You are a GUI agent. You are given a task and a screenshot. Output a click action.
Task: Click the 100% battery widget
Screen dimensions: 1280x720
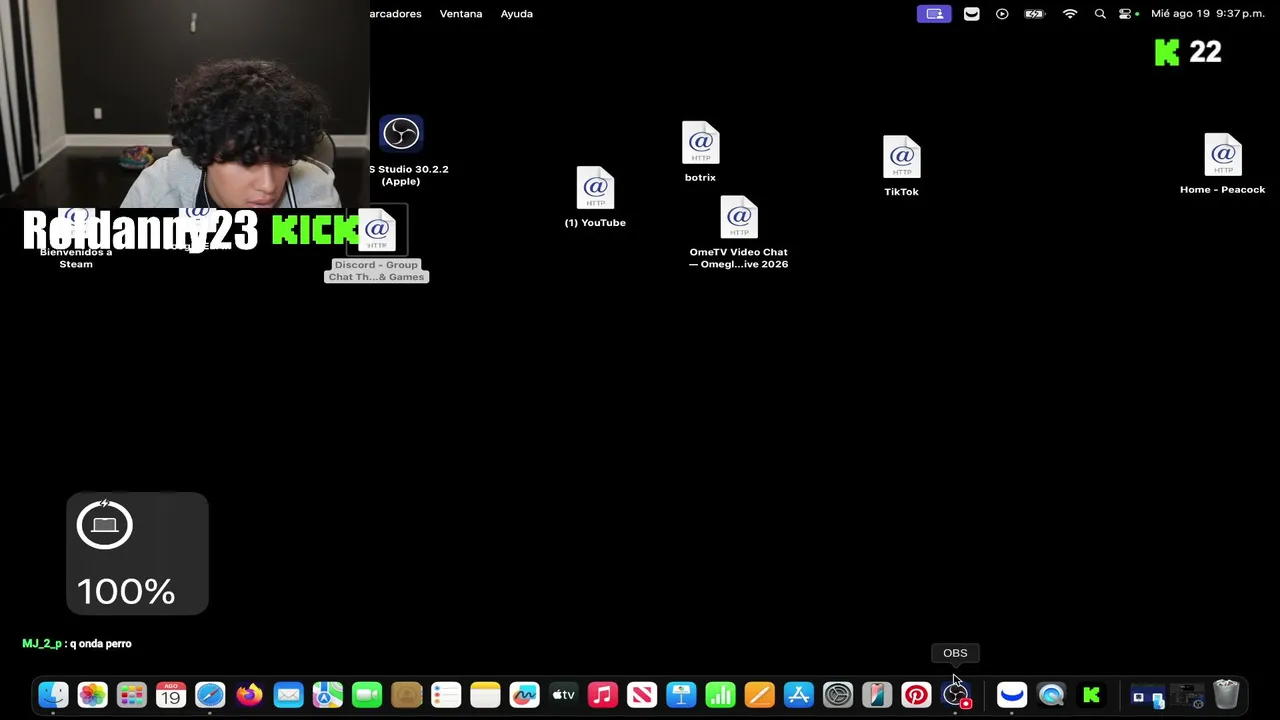pyautogui.click(x=137, y=553)
